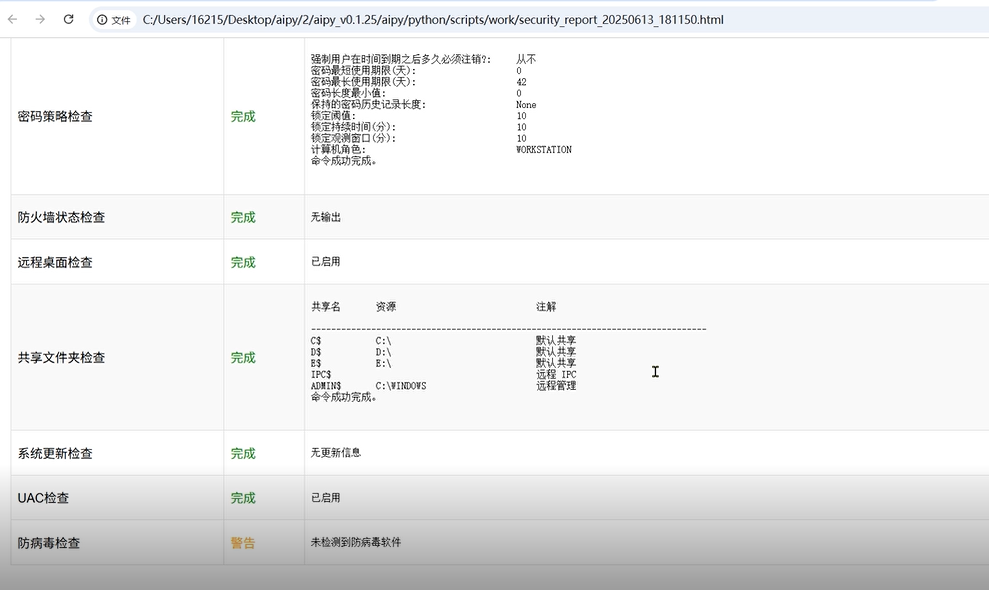
Task: Select the 共享文件夹检查 row label
Action: point(61,358)
